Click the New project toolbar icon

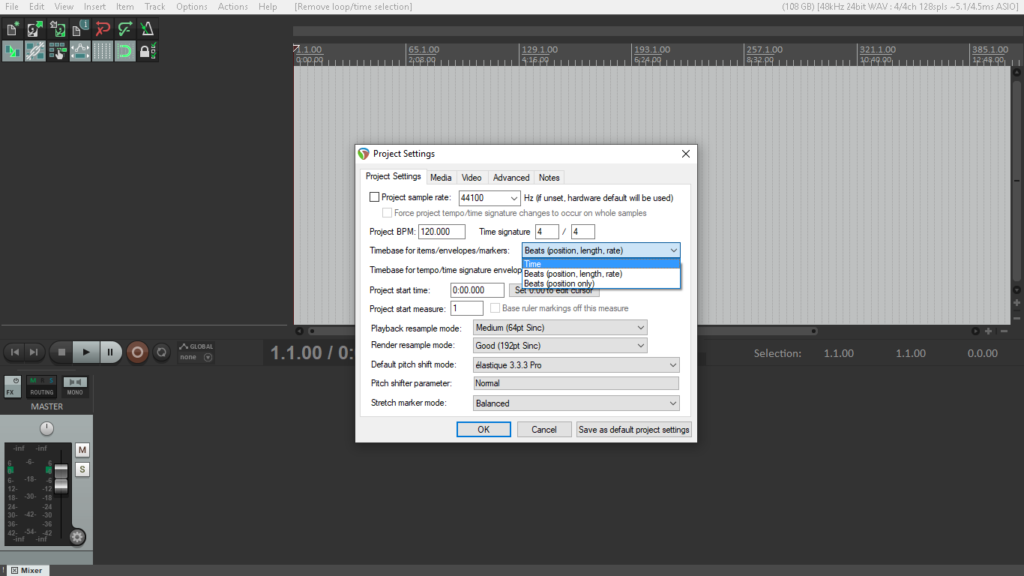click(12, 29)
